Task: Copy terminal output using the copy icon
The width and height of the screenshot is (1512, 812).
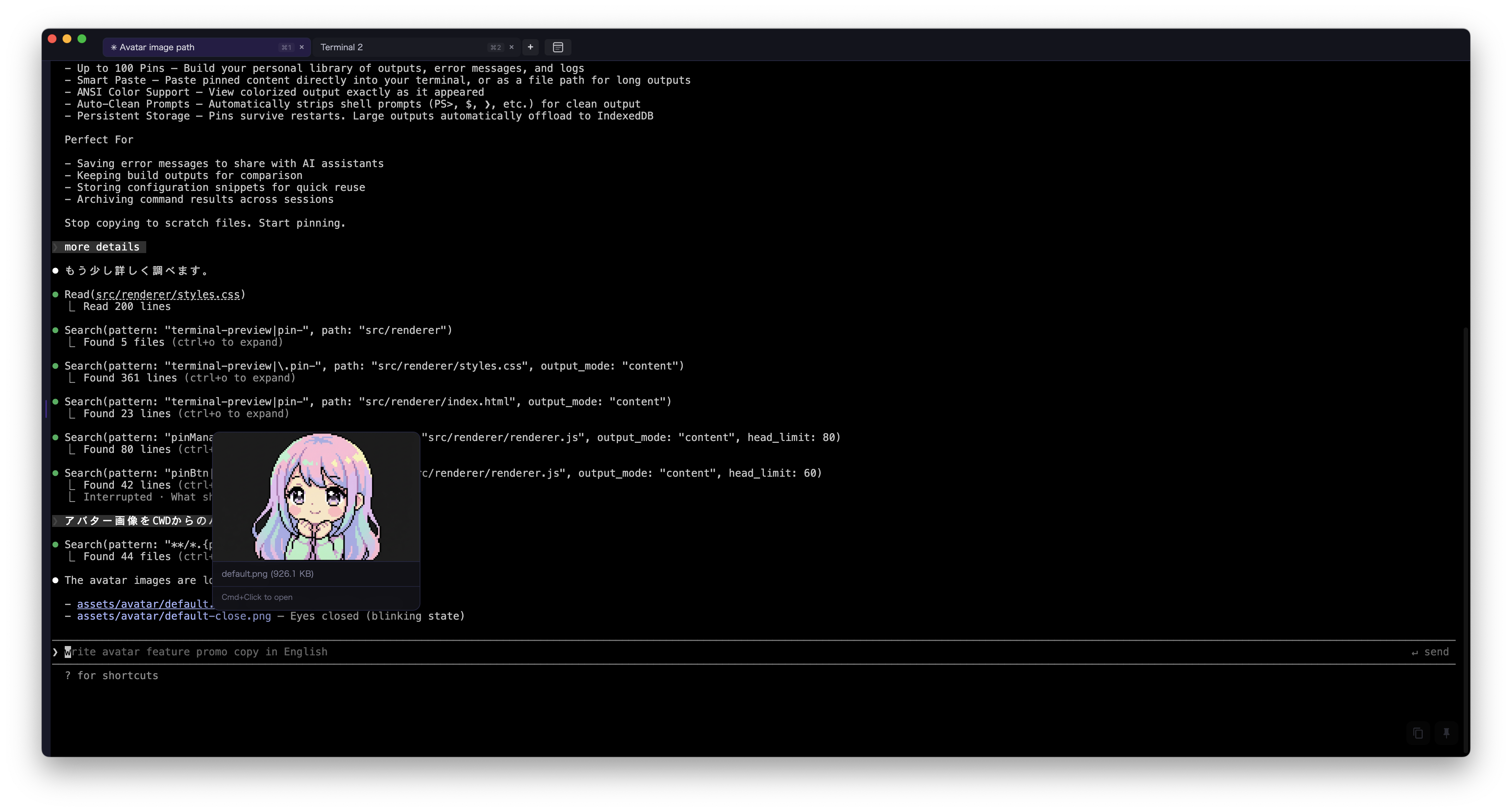Action: (x=1417, y=733)
